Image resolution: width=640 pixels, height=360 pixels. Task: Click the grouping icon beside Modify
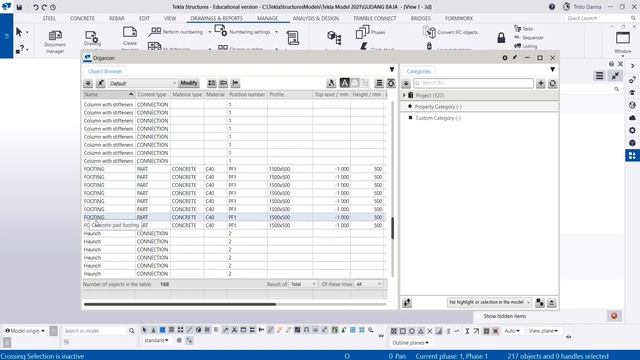click(x=211, y=83)
